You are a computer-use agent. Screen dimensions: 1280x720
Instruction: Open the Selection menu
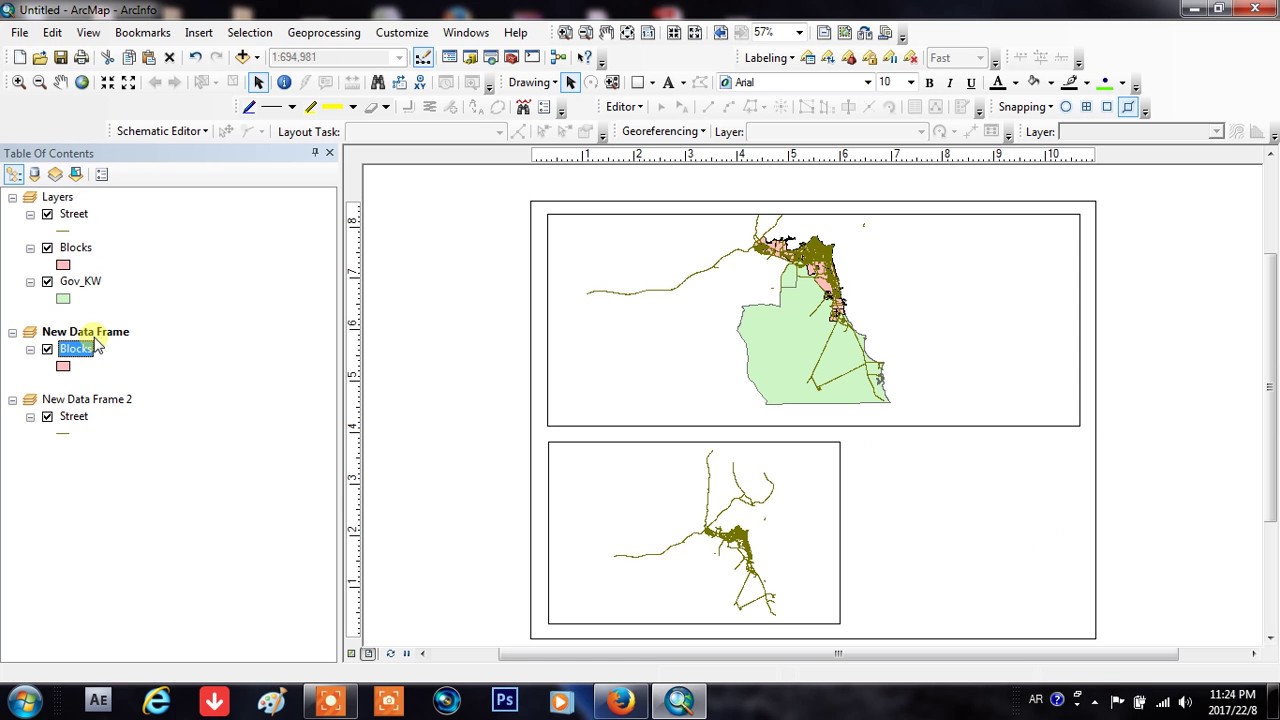(x=250, y=33)
